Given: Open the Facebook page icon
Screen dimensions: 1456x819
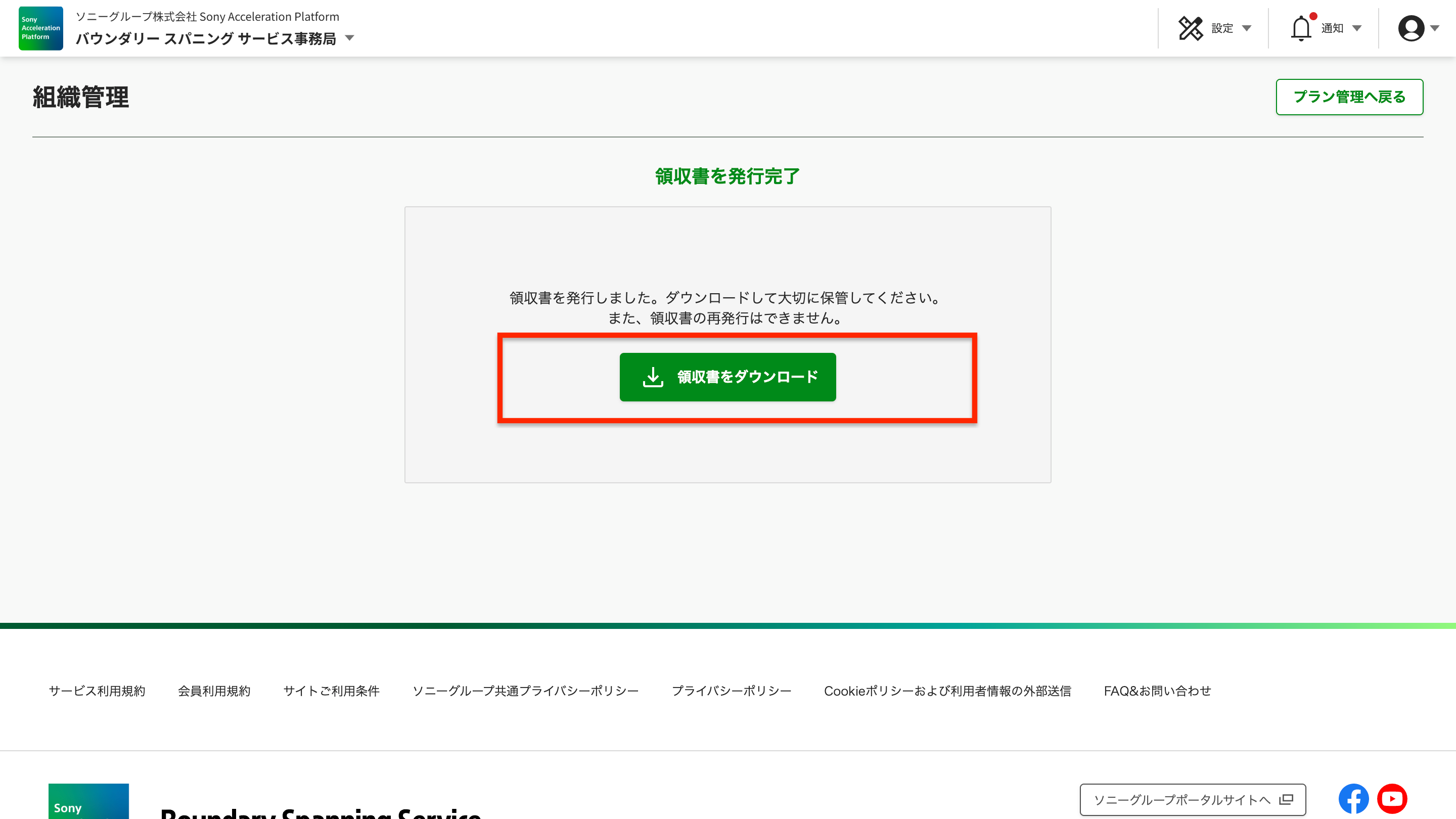Looking at the screenshot, I should [1353, 799].
